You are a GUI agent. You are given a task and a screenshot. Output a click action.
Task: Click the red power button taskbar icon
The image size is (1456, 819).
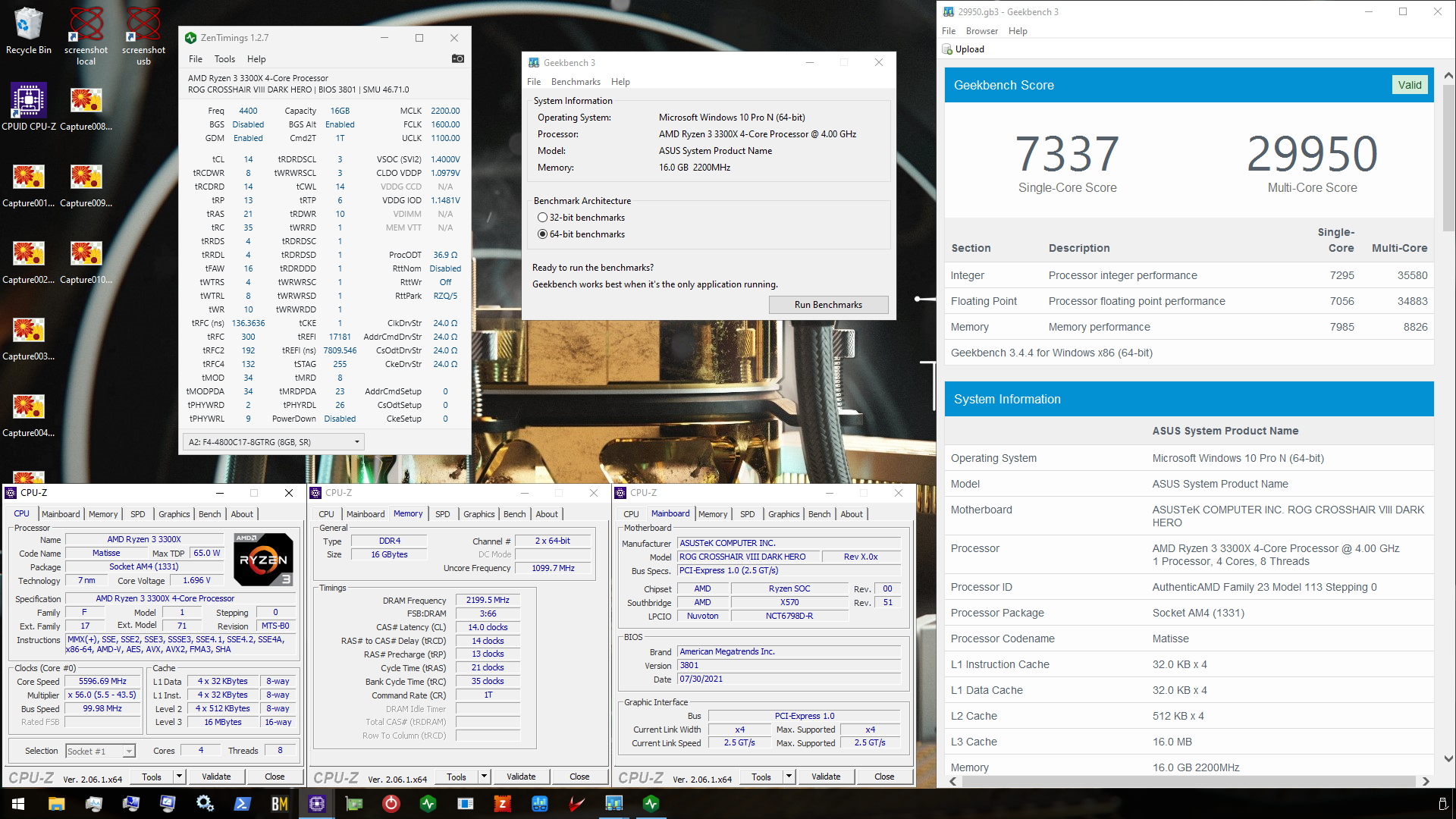pos(391,803)
